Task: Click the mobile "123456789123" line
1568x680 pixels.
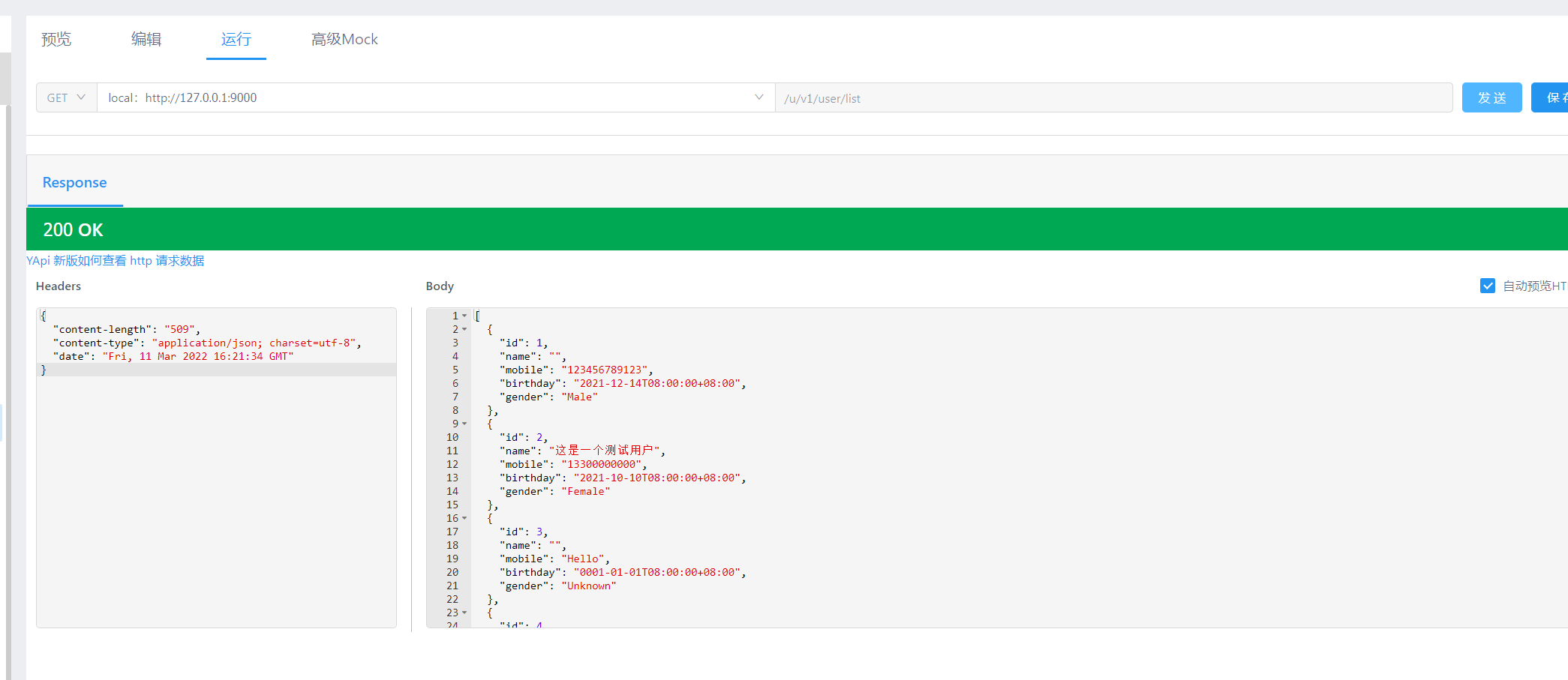Action: (x=576, y=370)
